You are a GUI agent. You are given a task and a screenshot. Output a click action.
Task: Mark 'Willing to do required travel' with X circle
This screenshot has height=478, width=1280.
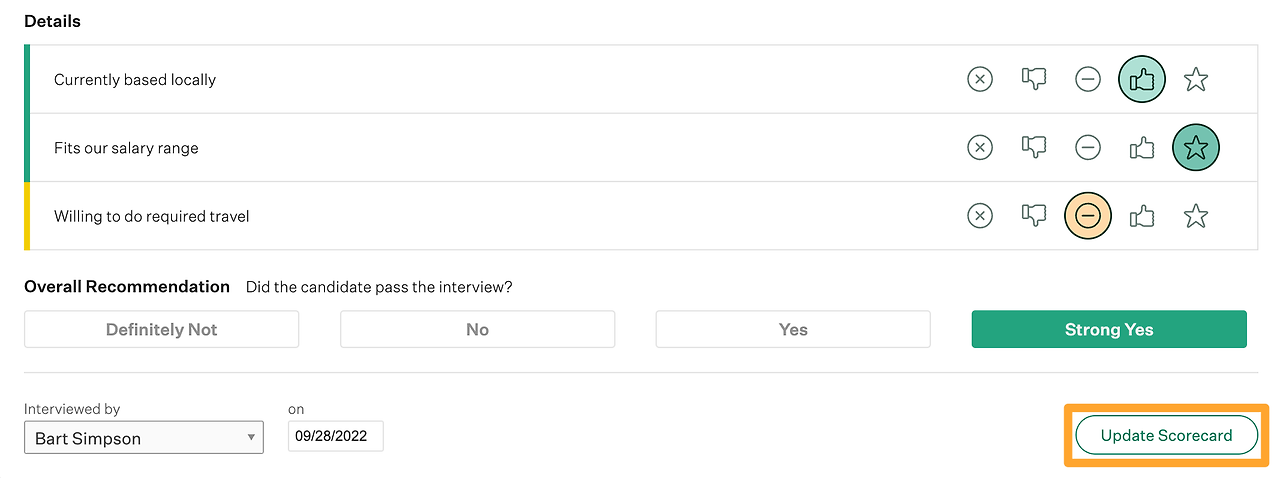click(980, 216)
